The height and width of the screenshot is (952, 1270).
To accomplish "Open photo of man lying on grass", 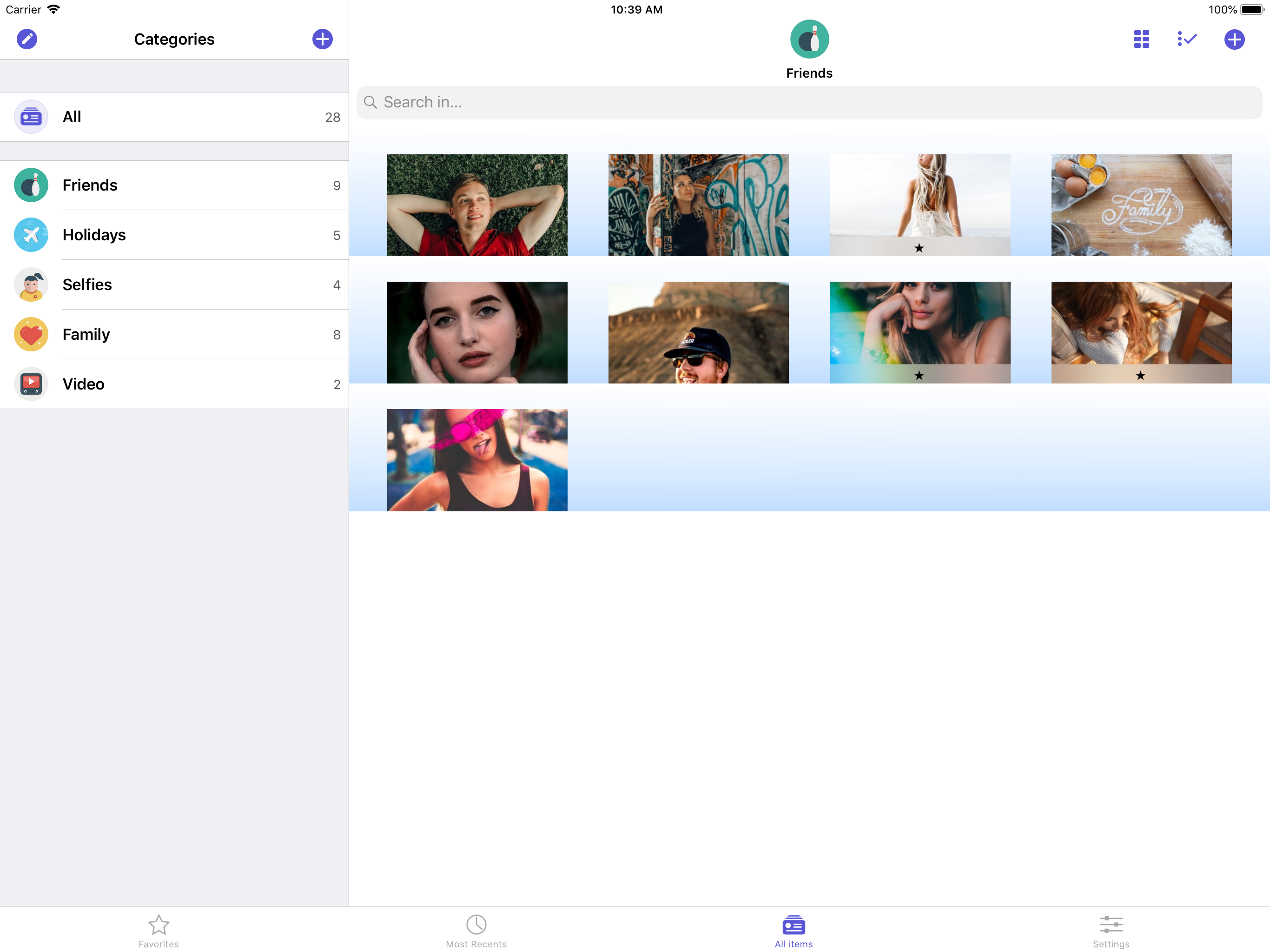I will point(477,205).
